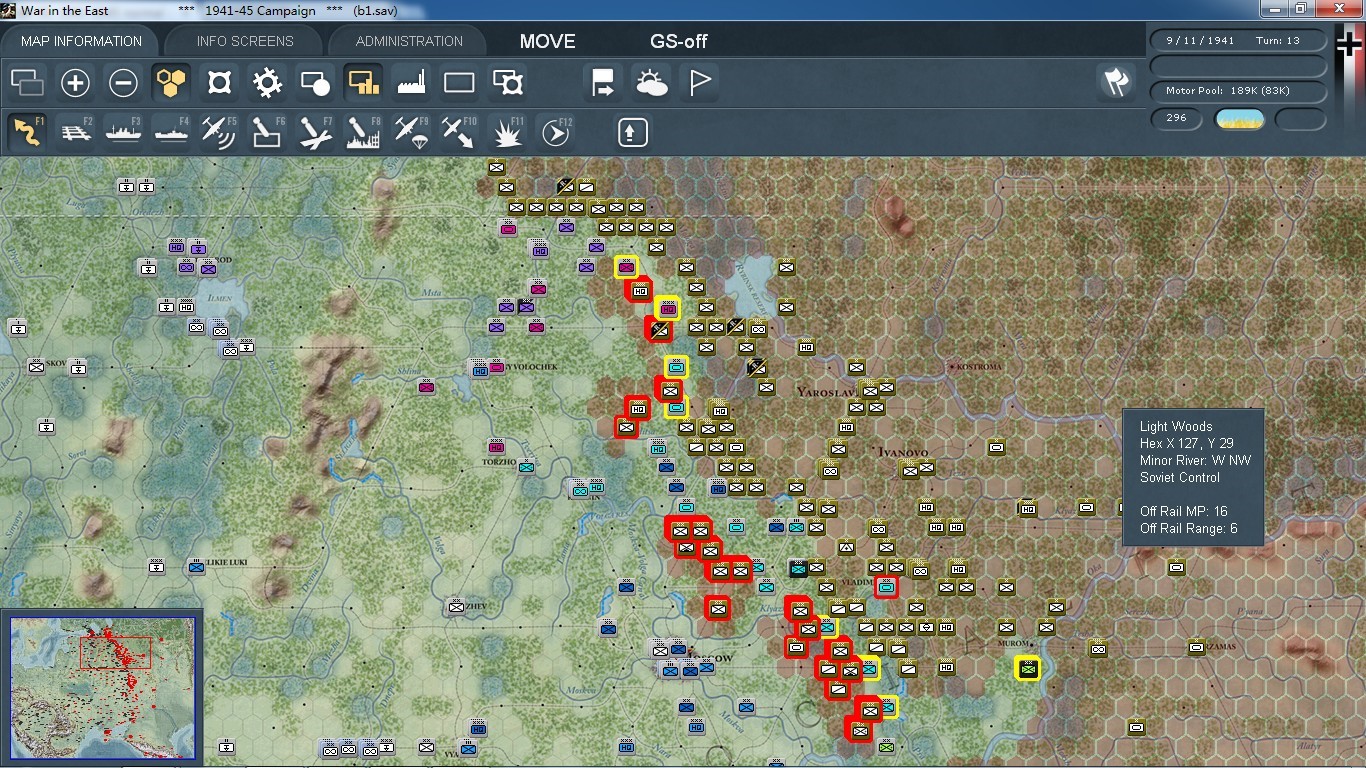
Task: Click the Yaroslavl city label
Action: tap(828, 393)
